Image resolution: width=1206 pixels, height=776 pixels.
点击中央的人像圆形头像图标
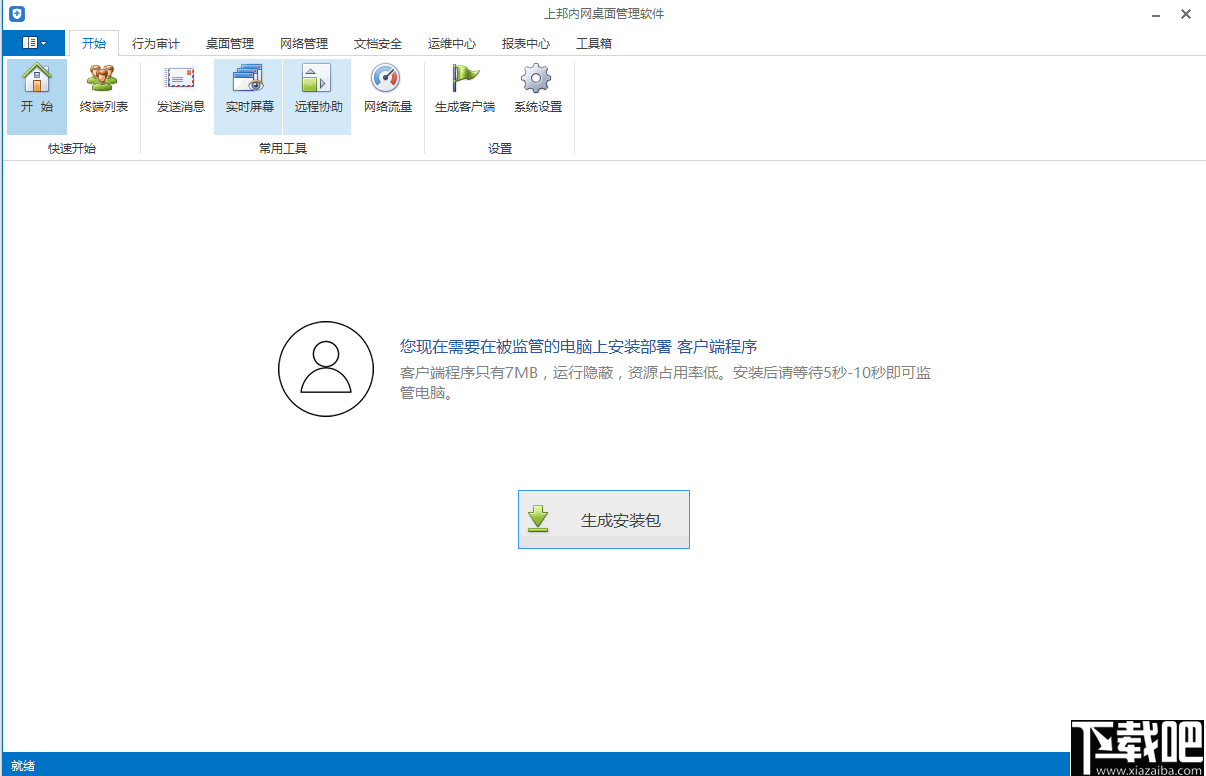[x=326, y=369]
